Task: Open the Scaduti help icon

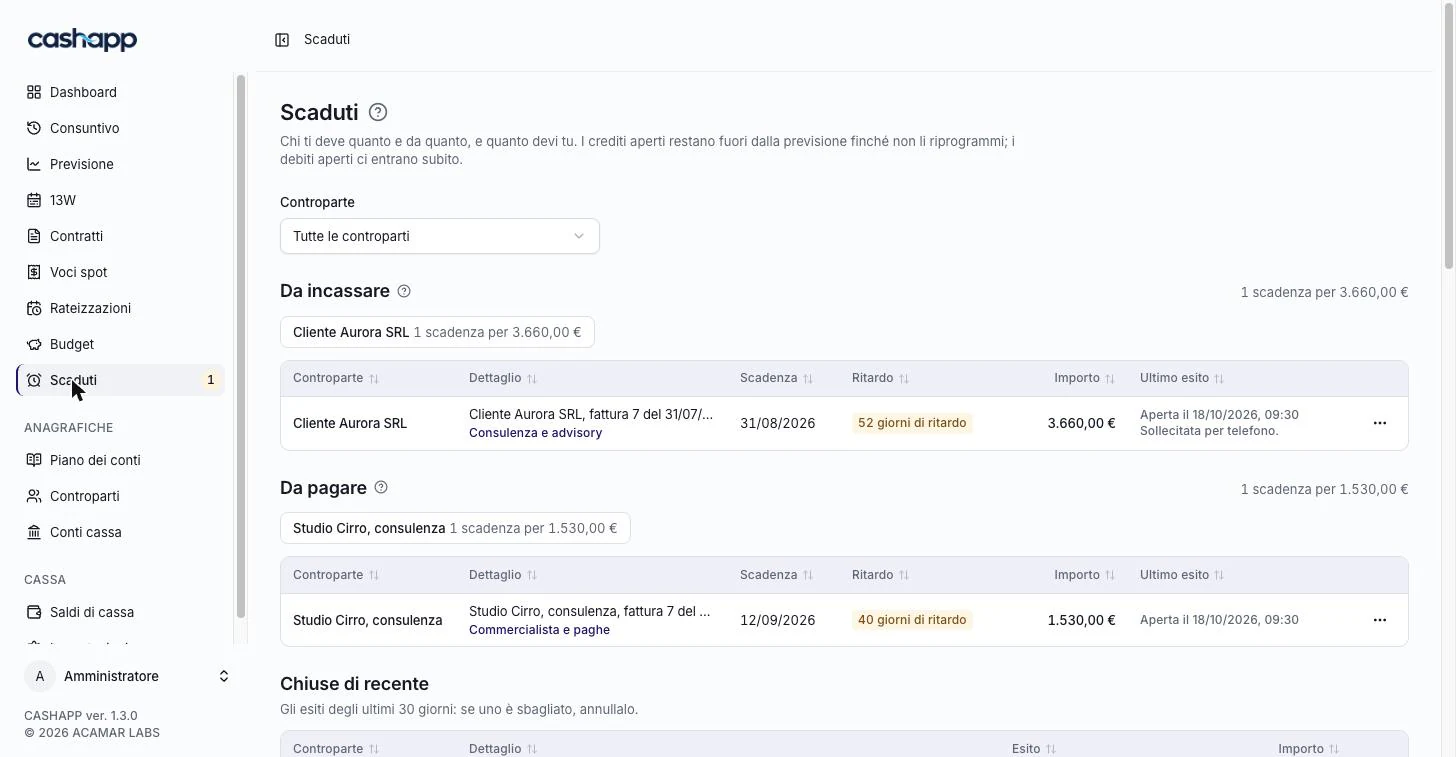Action: pos(377,112)
